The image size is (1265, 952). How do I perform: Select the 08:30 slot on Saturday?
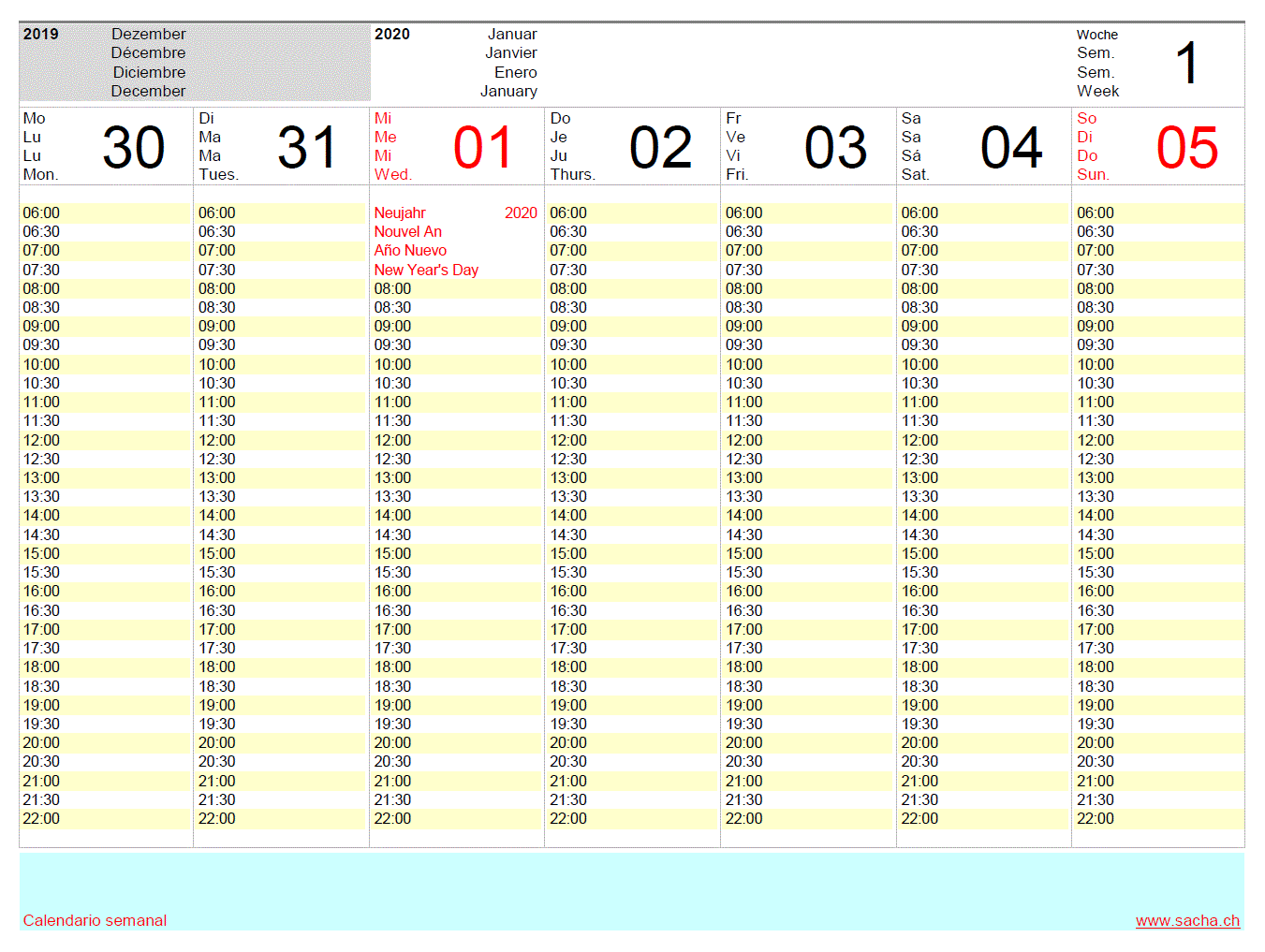[984, 308]
